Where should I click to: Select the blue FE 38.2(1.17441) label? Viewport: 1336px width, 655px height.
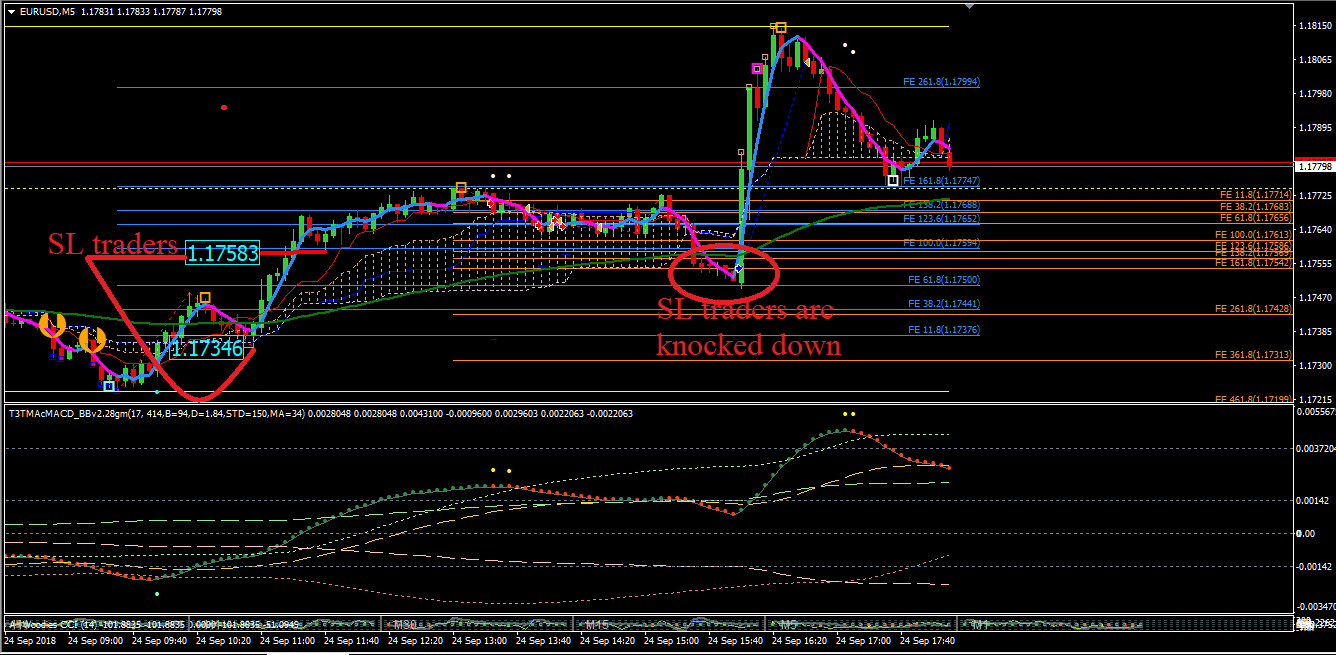pos(943,304)
